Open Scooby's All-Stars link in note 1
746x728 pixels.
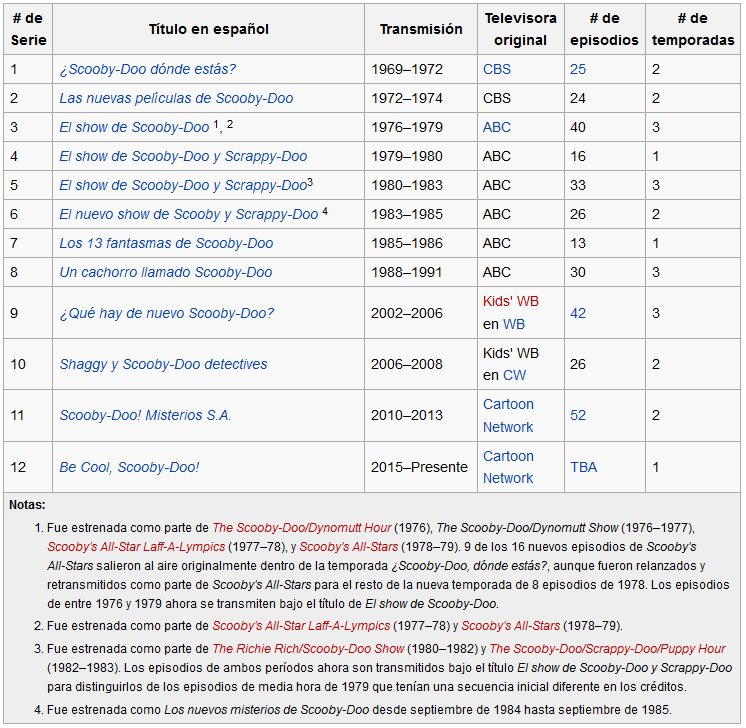pyautogui.click(x=349, y=547)
